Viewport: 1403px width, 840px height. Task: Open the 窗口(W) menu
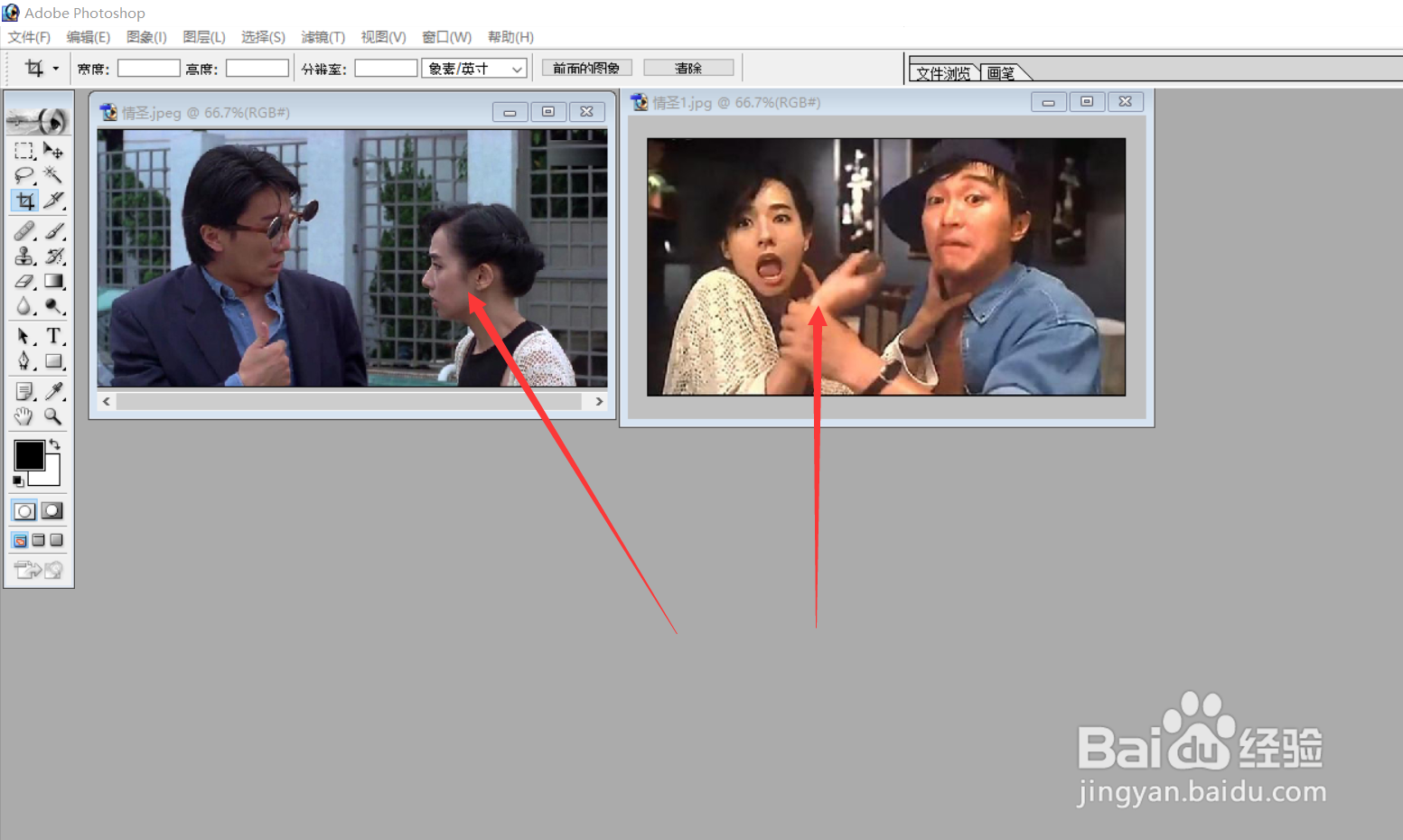click(x=446, y=37)
